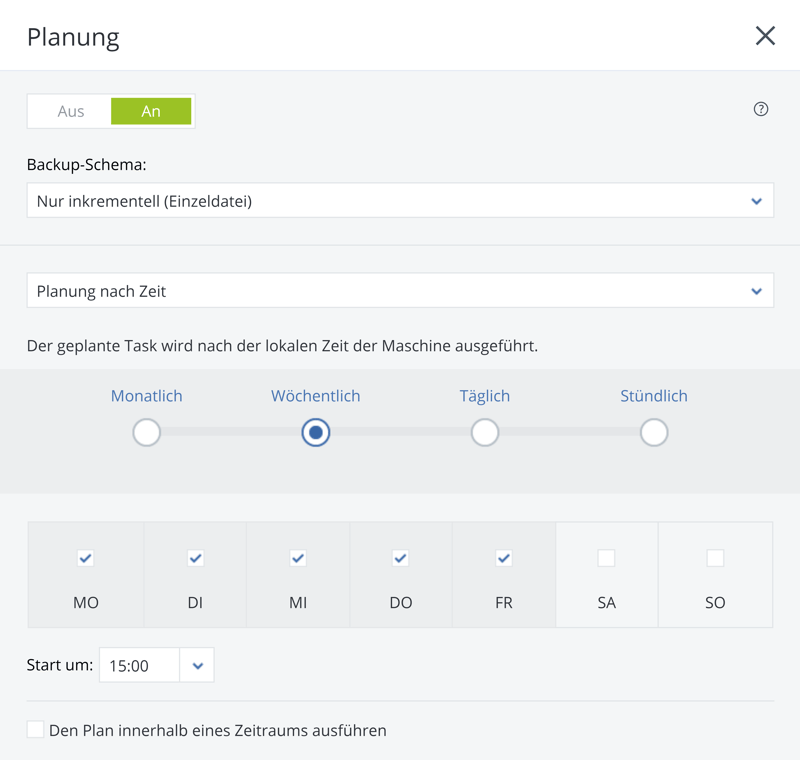Enable the SO weekday checkbox
The width and height of the screenshot is (800, 760).
(x=715, y=558)
